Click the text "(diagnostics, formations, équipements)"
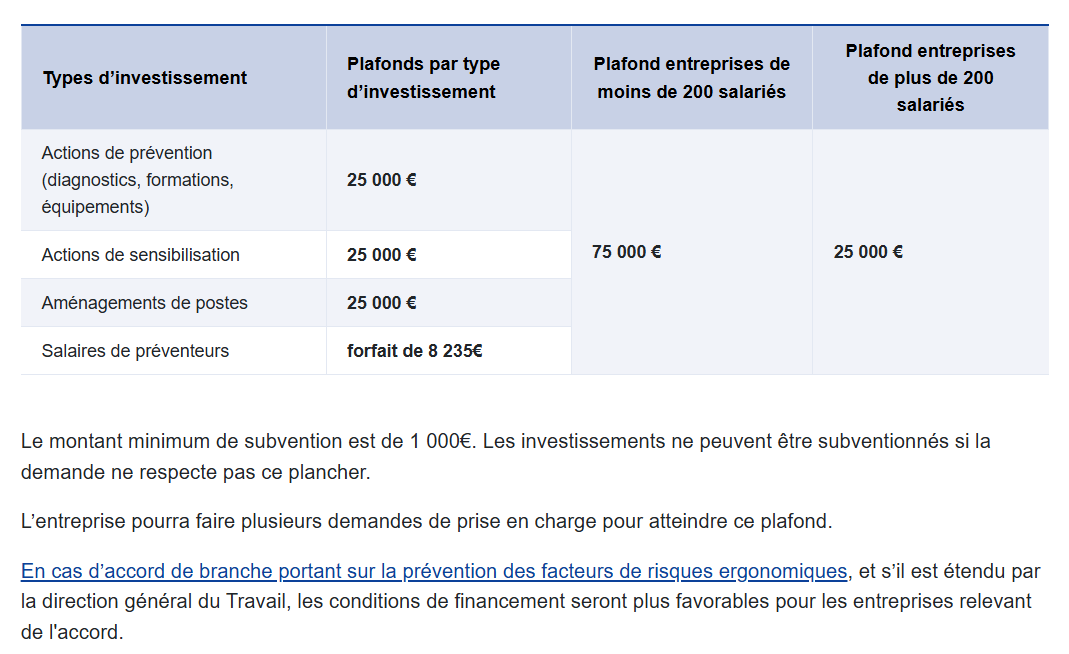Screen dimensions: 1069x654 click(137, 194)
